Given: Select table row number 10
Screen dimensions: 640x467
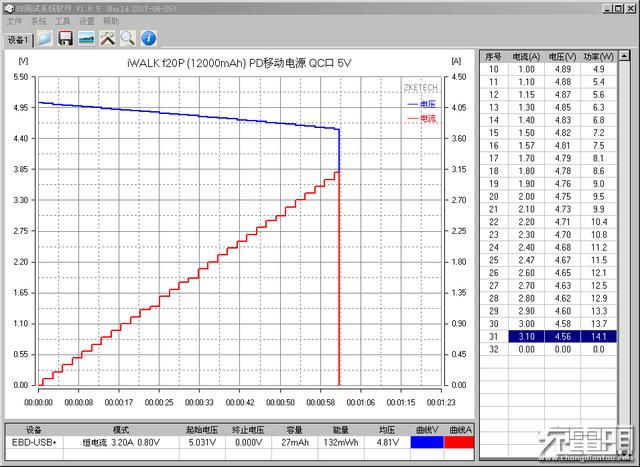Looking at the screenshot, I should pyautogui.click(x=549, y=69).
